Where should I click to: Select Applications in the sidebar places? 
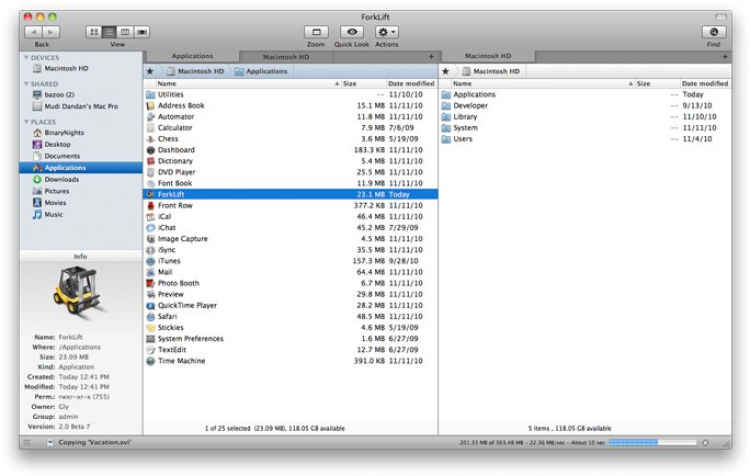81,167
